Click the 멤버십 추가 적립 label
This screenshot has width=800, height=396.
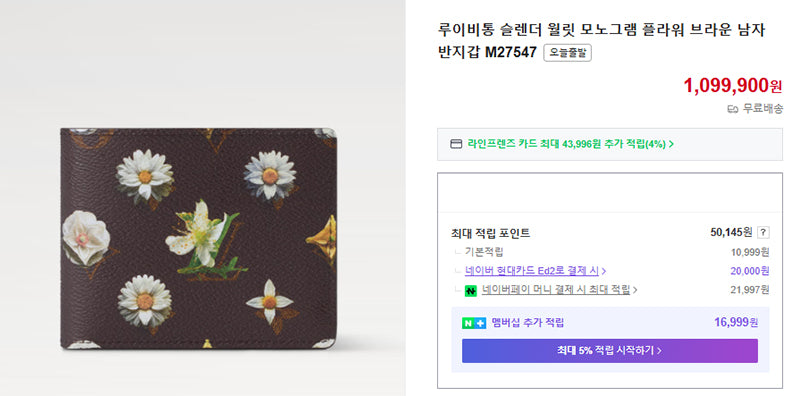(x=528, y=323)
